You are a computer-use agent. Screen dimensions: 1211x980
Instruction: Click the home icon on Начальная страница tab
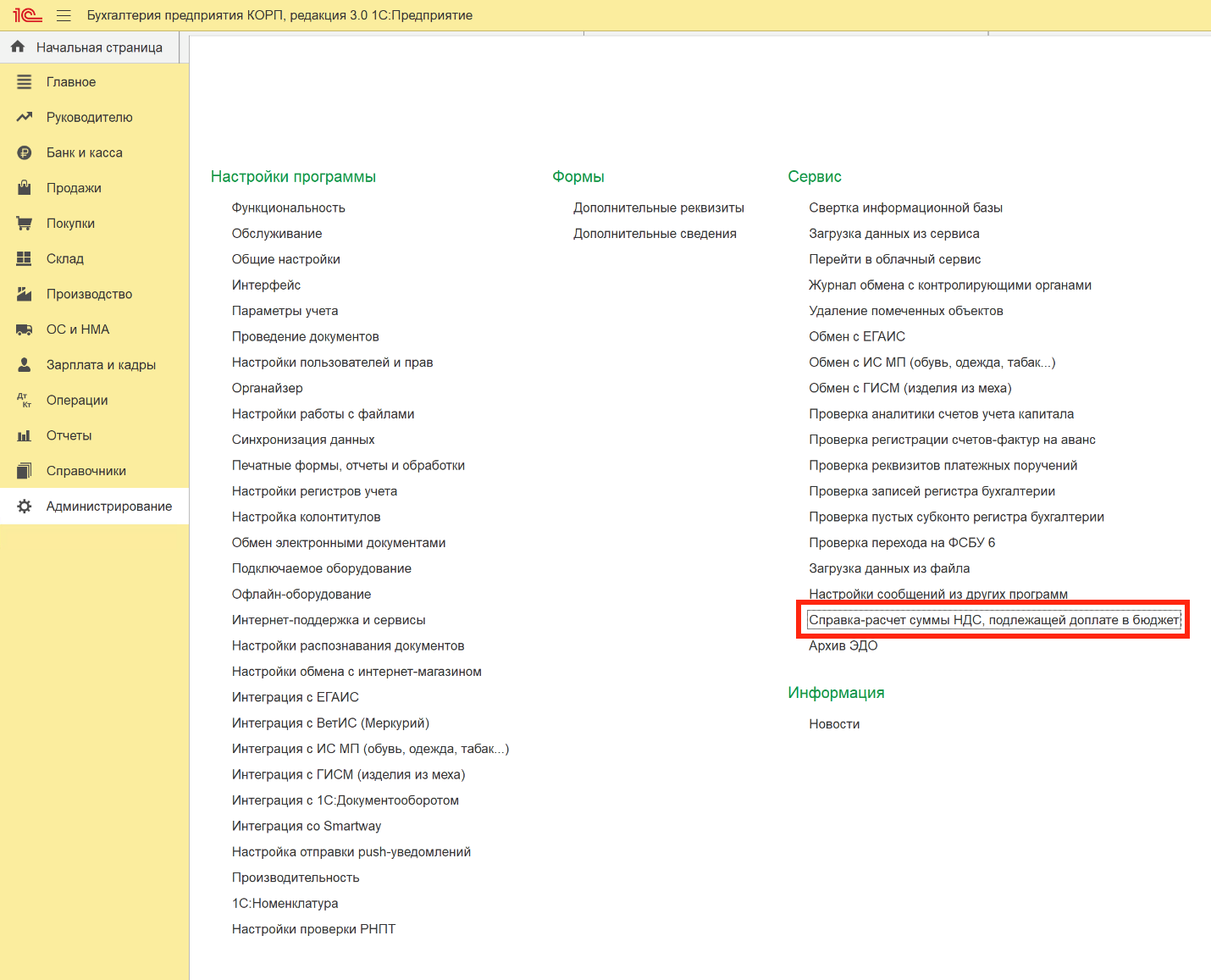[18, 47]
